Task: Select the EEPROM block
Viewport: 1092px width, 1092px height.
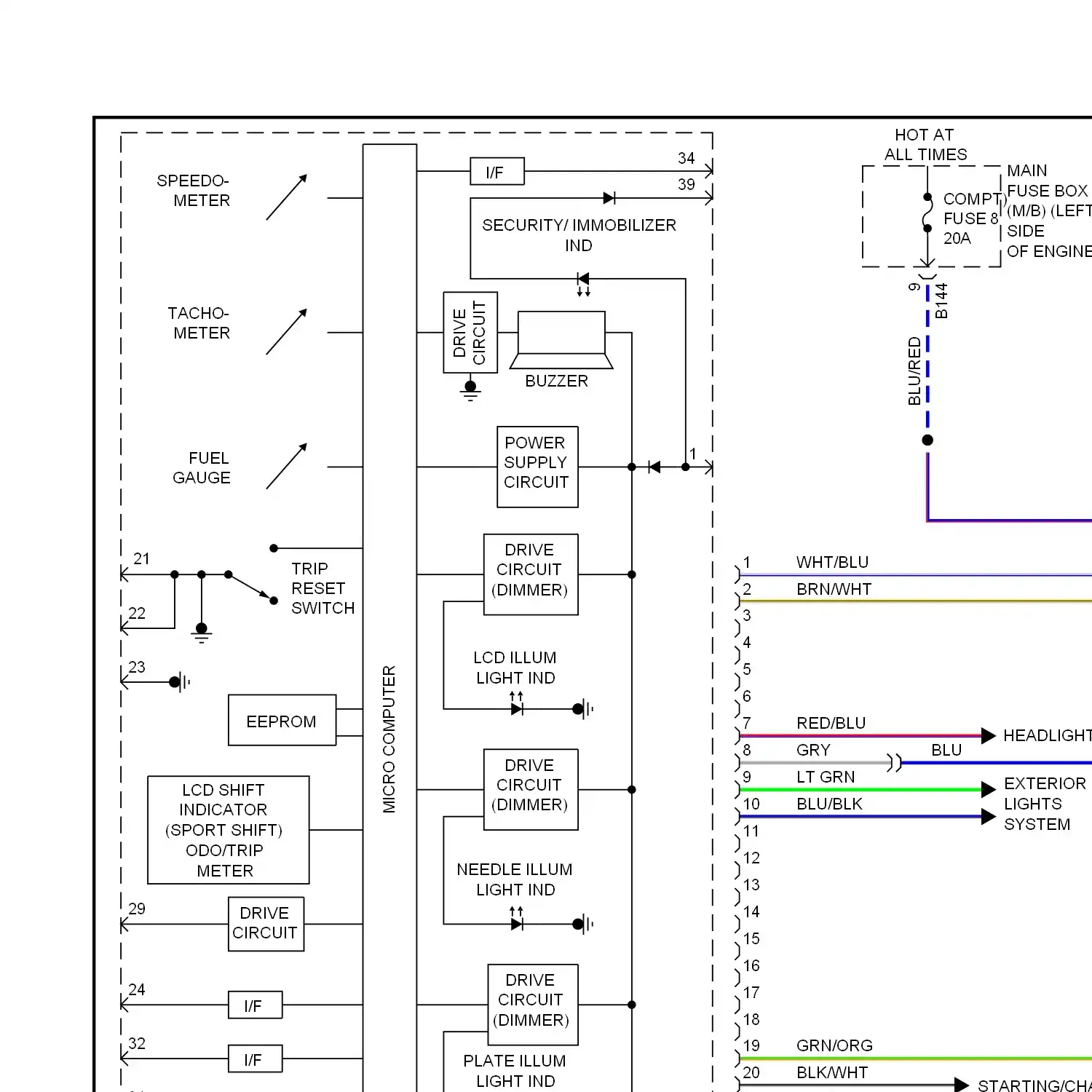Action: (282, 721)
